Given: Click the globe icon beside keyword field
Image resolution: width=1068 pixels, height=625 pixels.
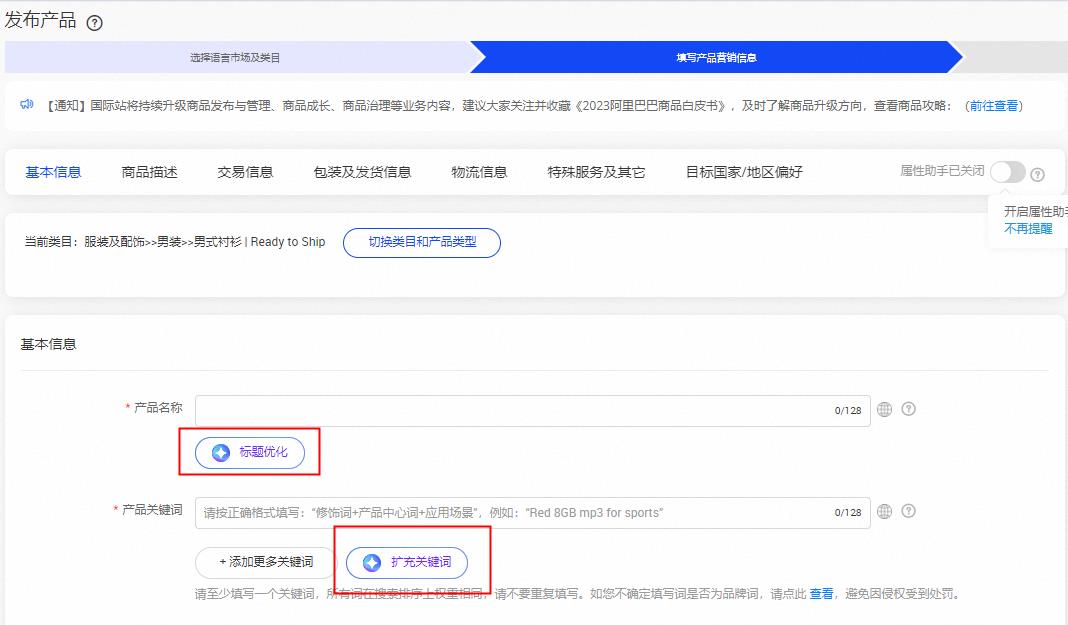Looking at the screenshot, I should click(x=884, y=511).
